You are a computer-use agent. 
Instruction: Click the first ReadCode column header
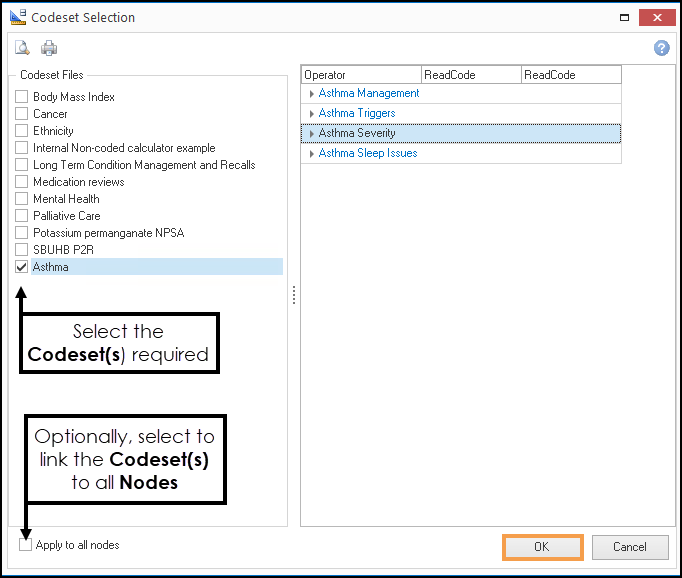[x=471, y=75]
